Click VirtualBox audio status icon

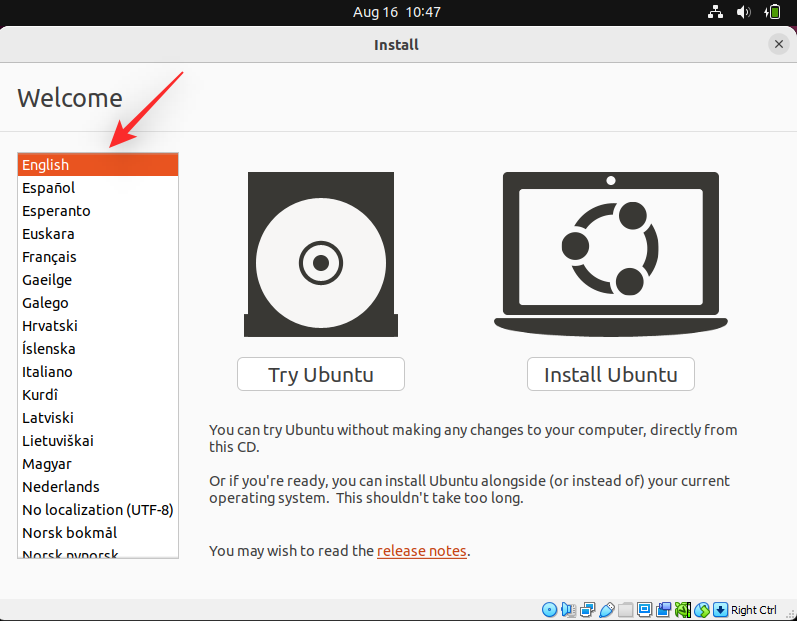pos(568,609)
